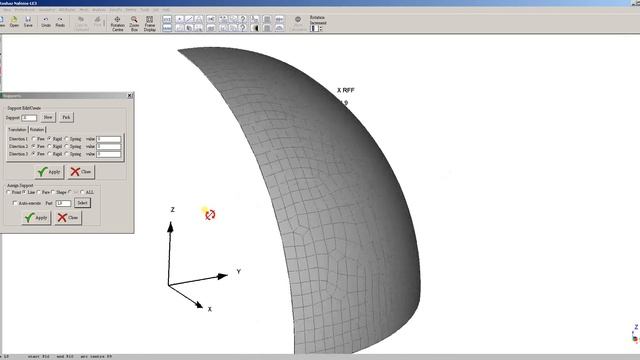This screenshot has width=640, height=360.
Task: Click the rotation marker icon in the viewport
Action: click(x=210, y=215)
